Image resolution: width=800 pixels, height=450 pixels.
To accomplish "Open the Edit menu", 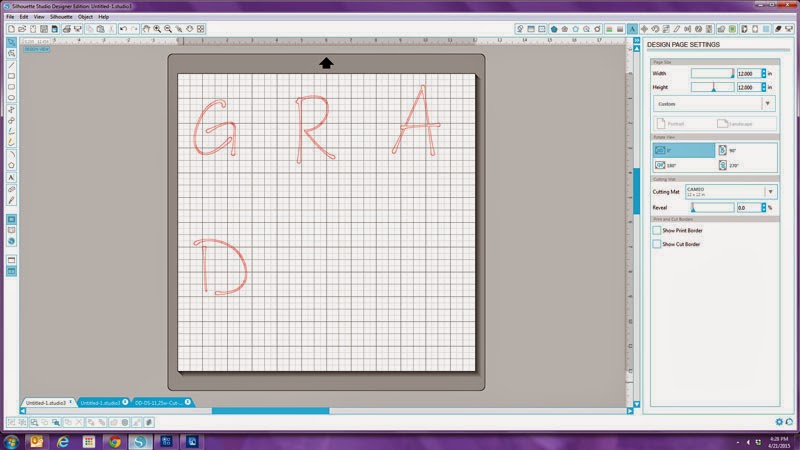I will pyautogui.click(x=24, y=17).
